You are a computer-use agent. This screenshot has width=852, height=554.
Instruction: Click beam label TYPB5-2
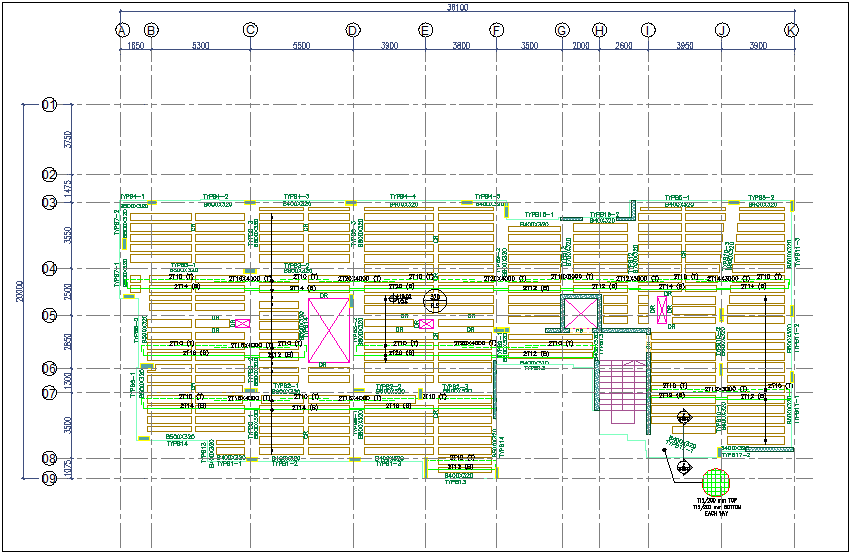761,198
